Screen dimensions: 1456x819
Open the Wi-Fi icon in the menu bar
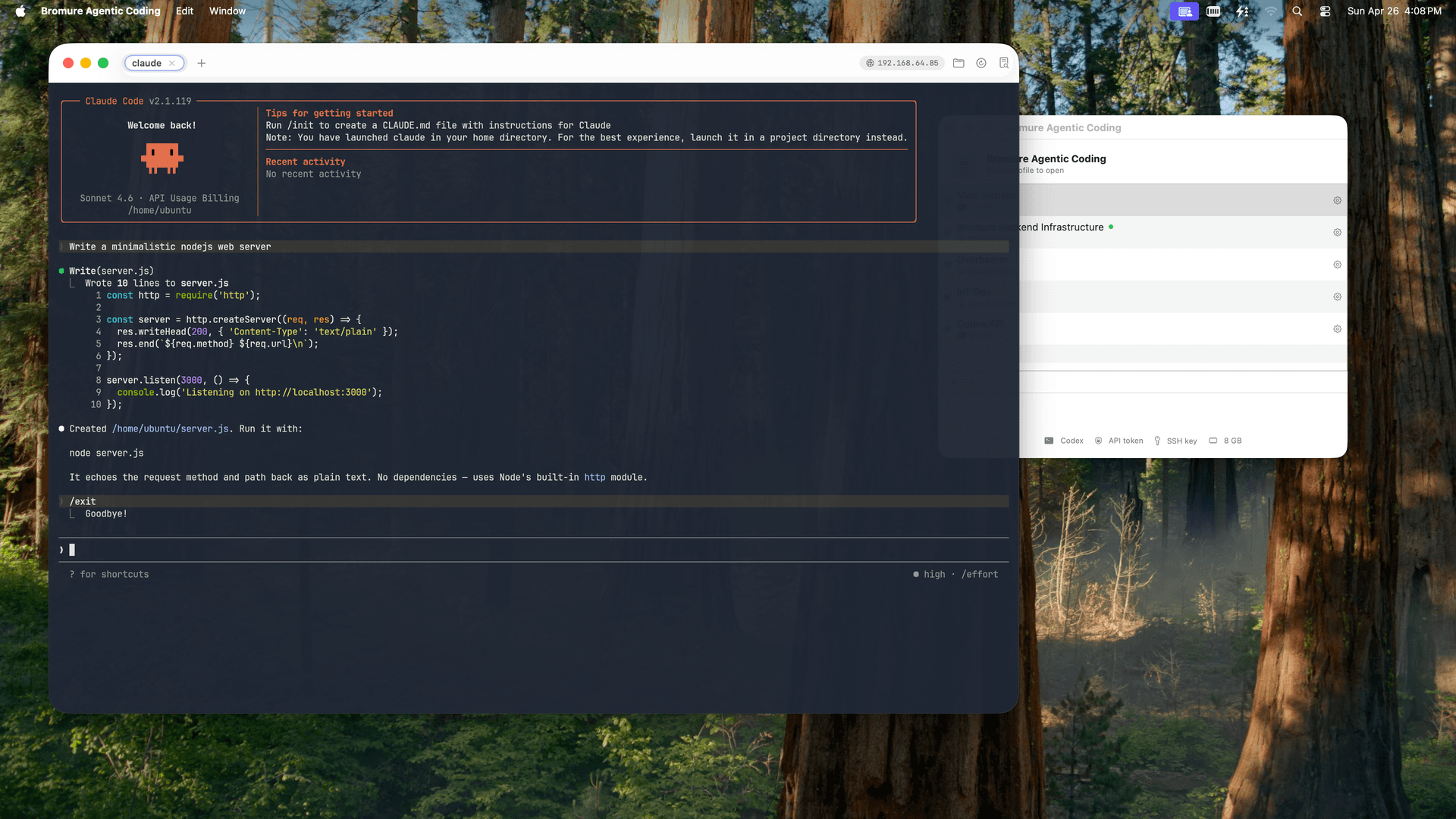(1270, 11)
